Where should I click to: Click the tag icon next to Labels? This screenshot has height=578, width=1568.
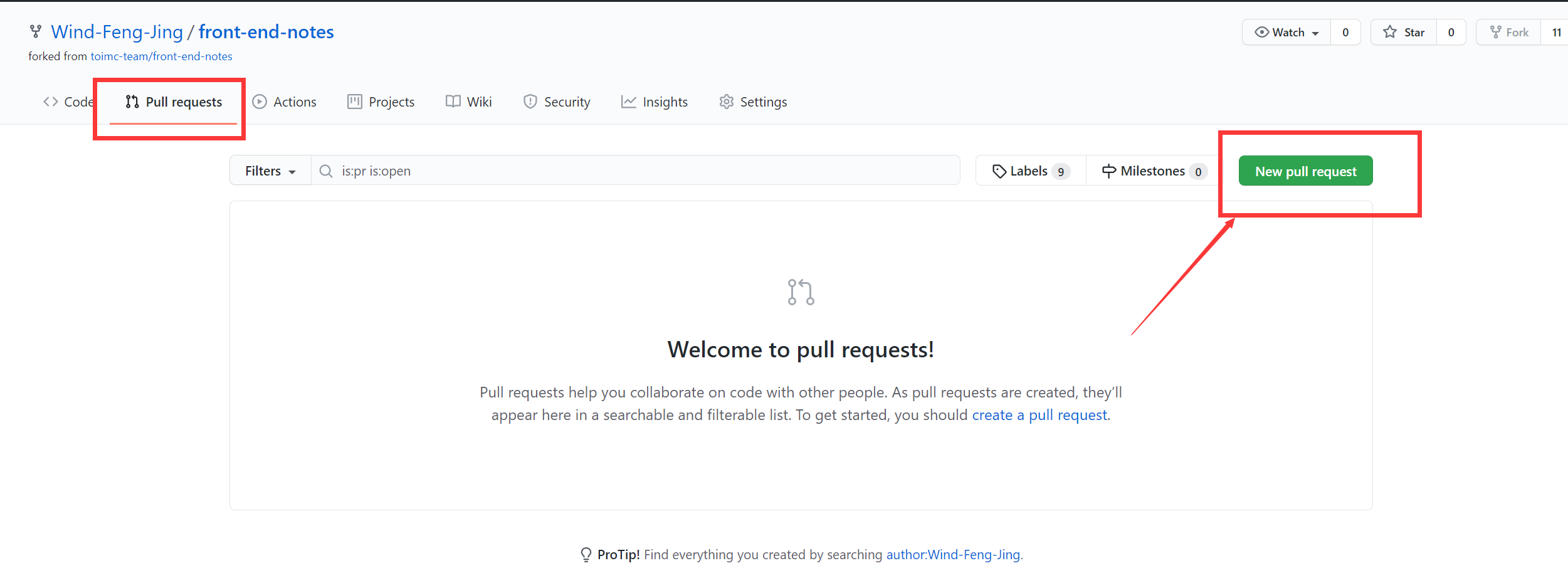click(999, 171)
